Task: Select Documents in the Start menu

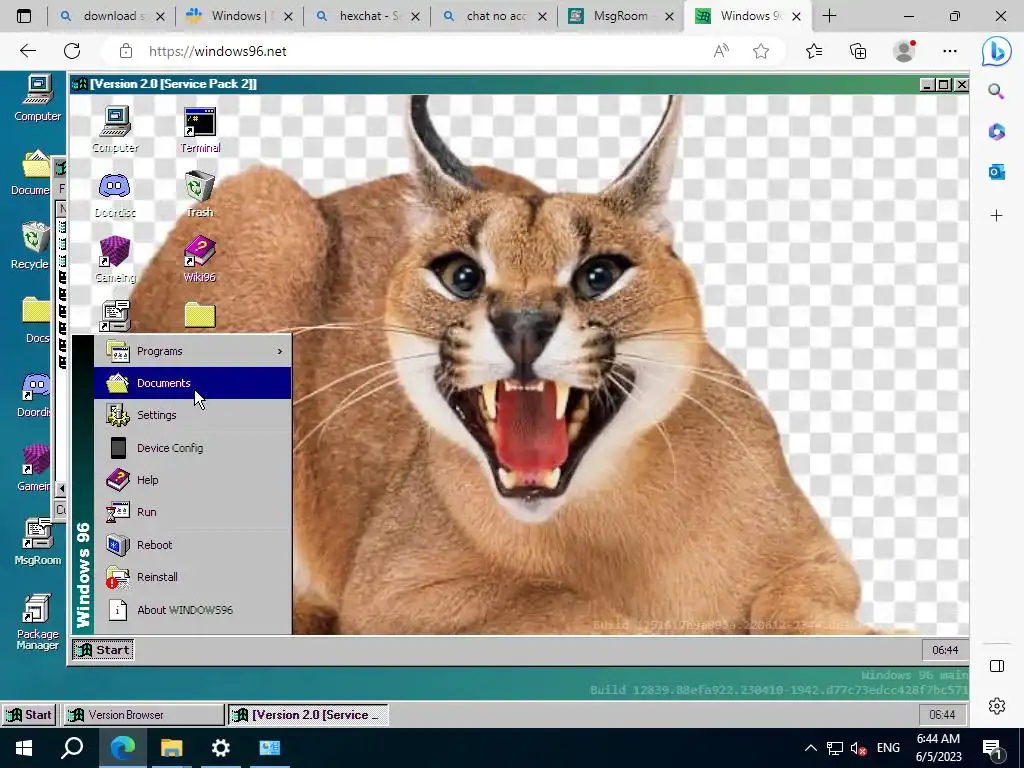Action: pyautogui.click(x=193, y=383)
